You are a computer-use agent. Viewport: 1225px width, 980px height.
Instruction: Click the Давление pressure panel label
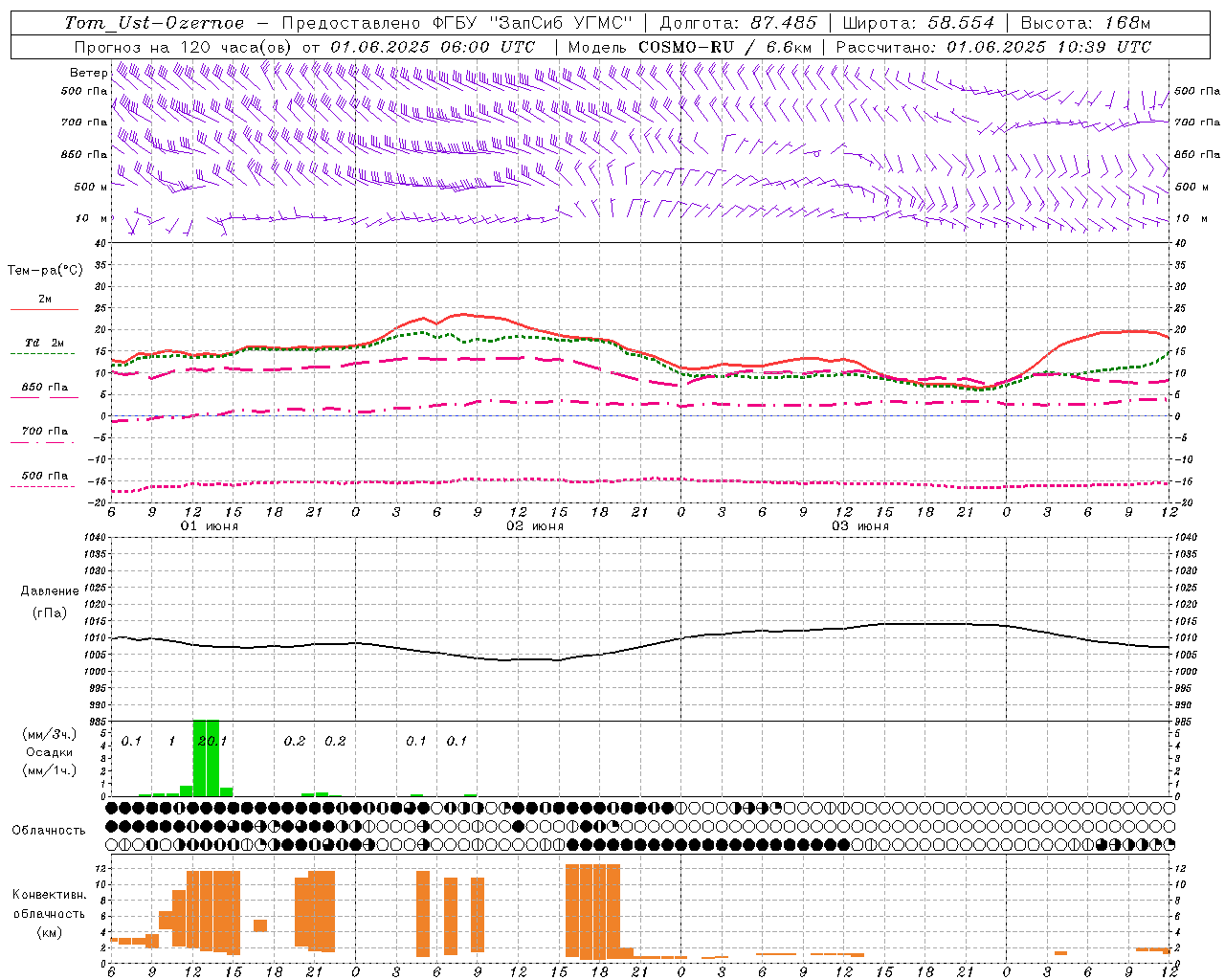coord(49,591)
